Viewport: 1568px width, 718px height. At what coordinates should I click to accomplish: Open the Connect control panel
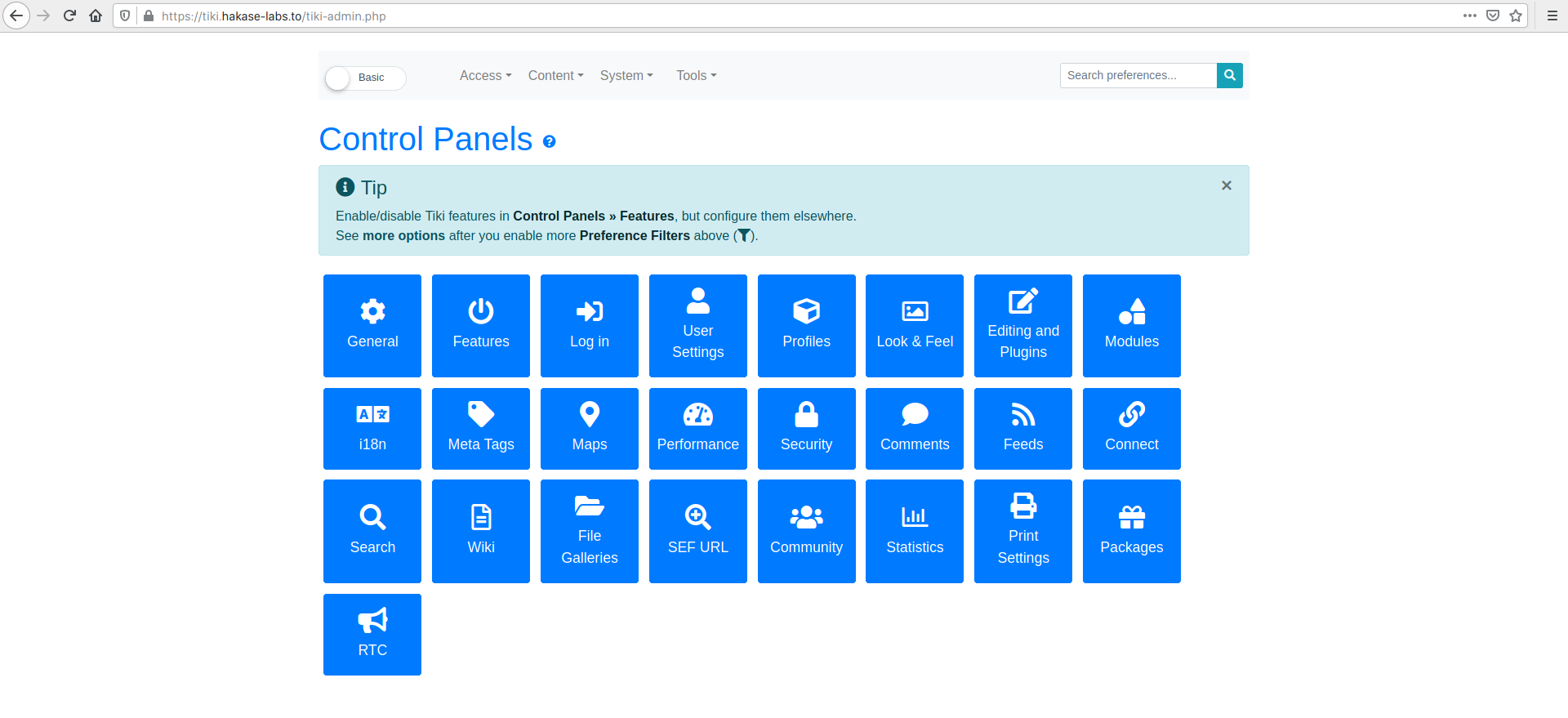(x=1132, y=429)
